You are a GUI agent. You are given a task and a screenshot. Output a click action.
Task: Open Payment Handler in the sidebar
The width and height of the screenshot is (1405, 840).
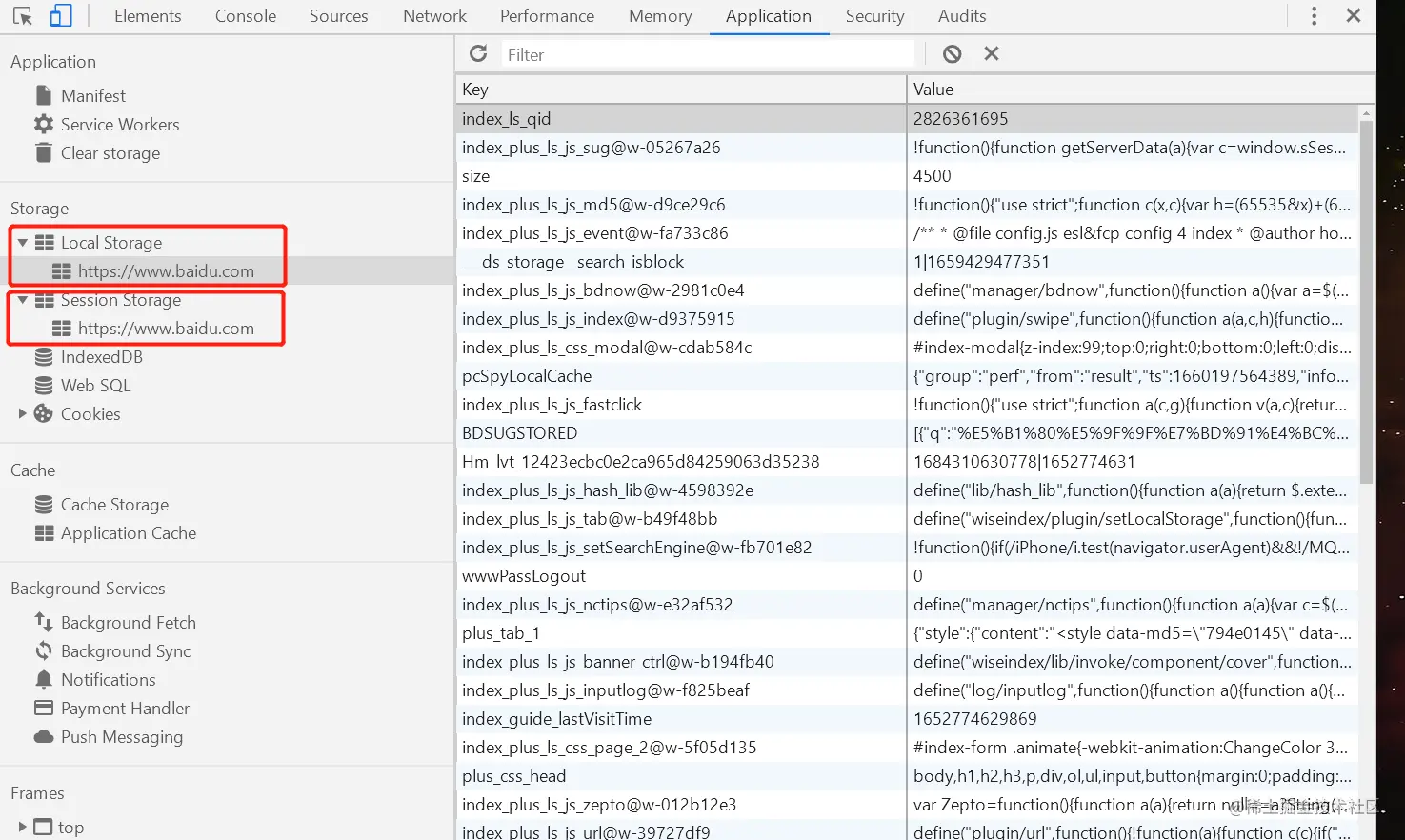(x=126, y=708)
